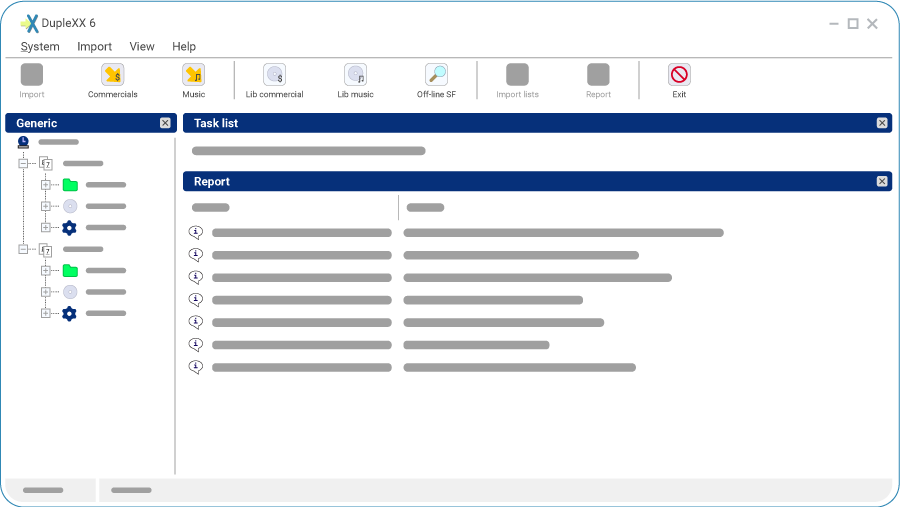Click the info icon of last report row
The width and height of the screenshot is (900, 507).
click(196, 366)
